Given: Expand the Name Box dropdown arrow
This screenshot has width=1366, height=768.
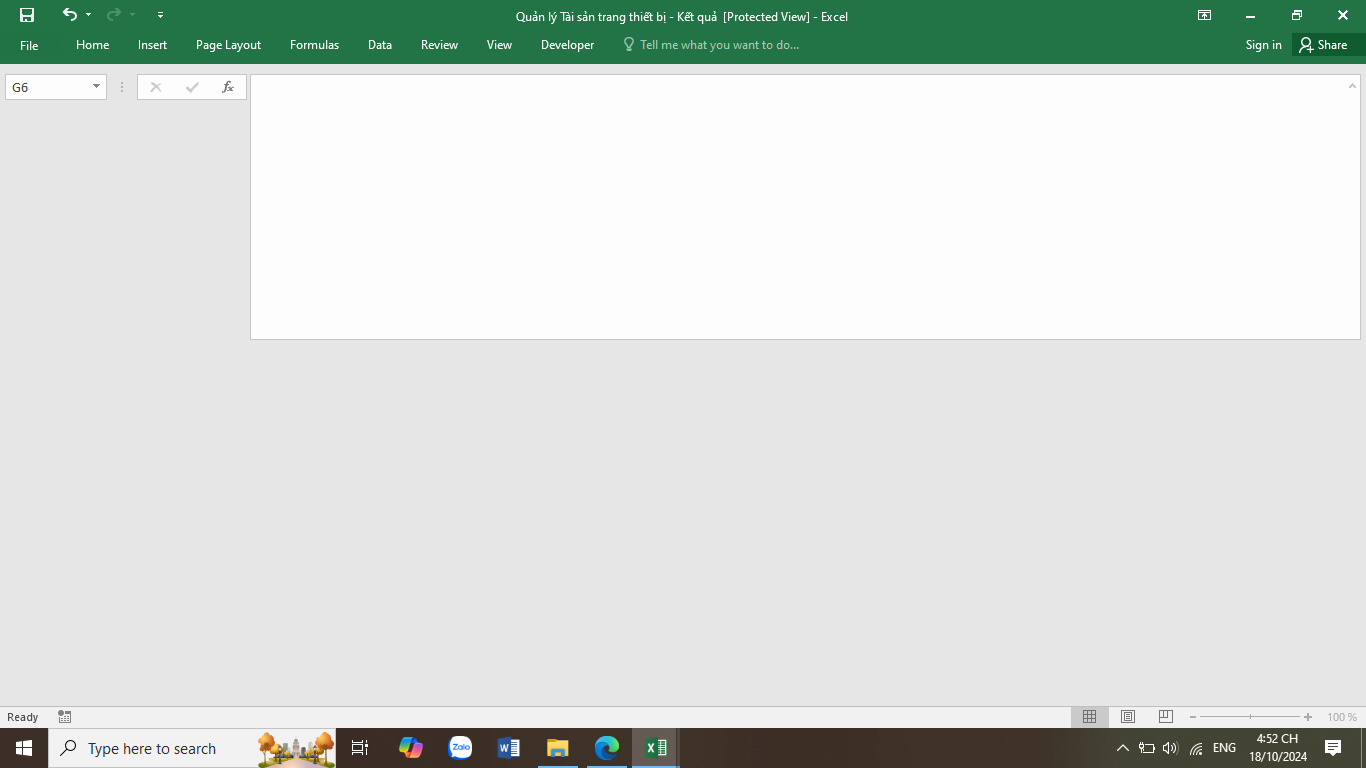Looking at the screenshot, I should click(x=97, y=87).
